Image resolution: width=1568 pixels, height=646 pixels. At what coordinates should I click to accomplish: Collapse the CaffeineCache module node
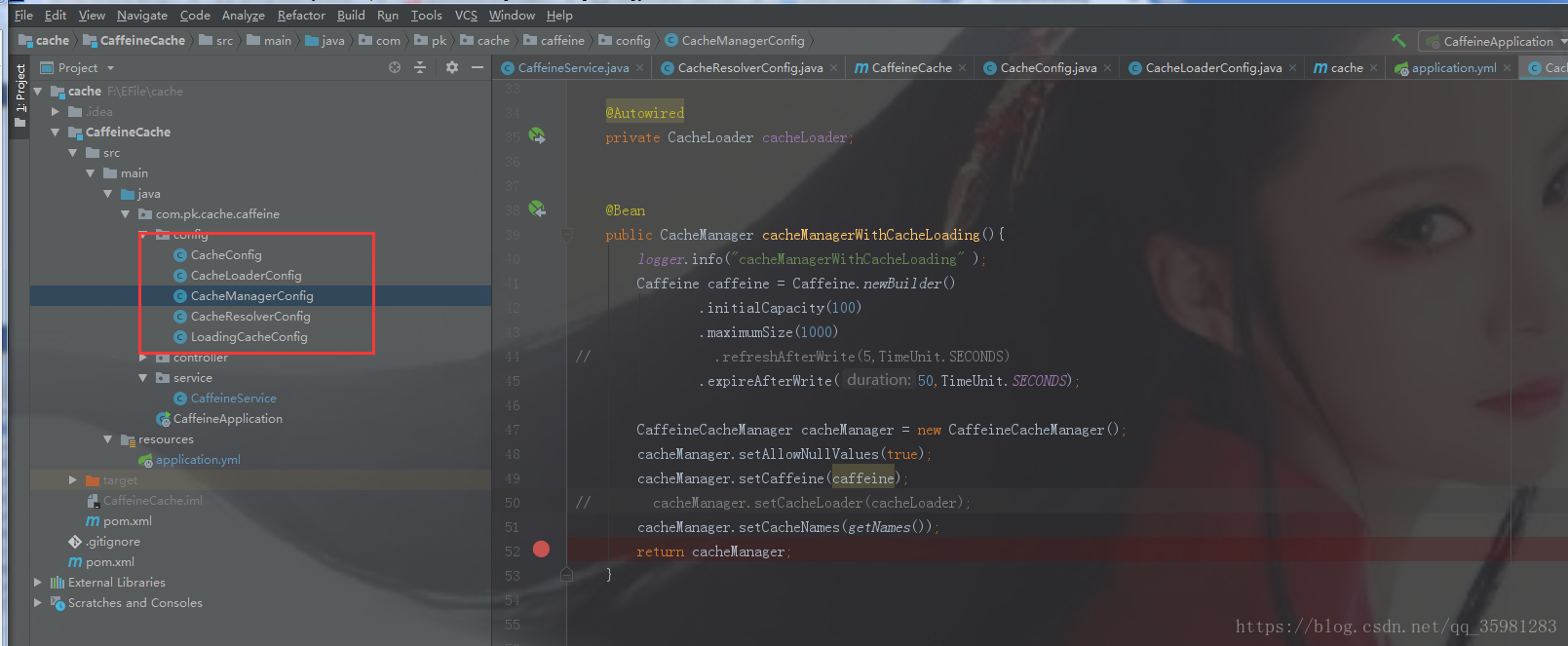(x=56, y=133)
